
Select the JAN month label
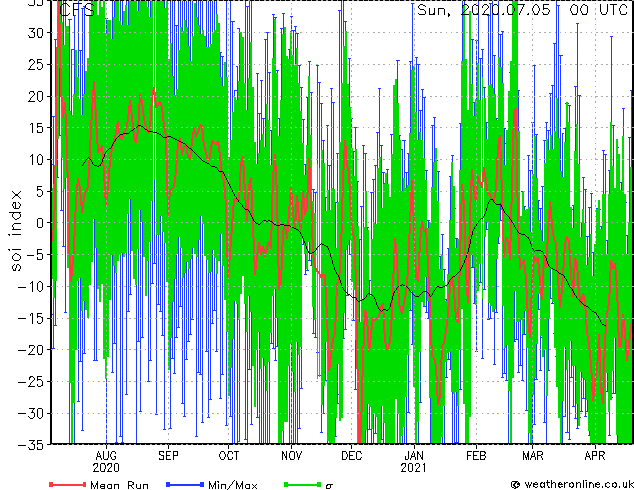(x=413, y=454)
